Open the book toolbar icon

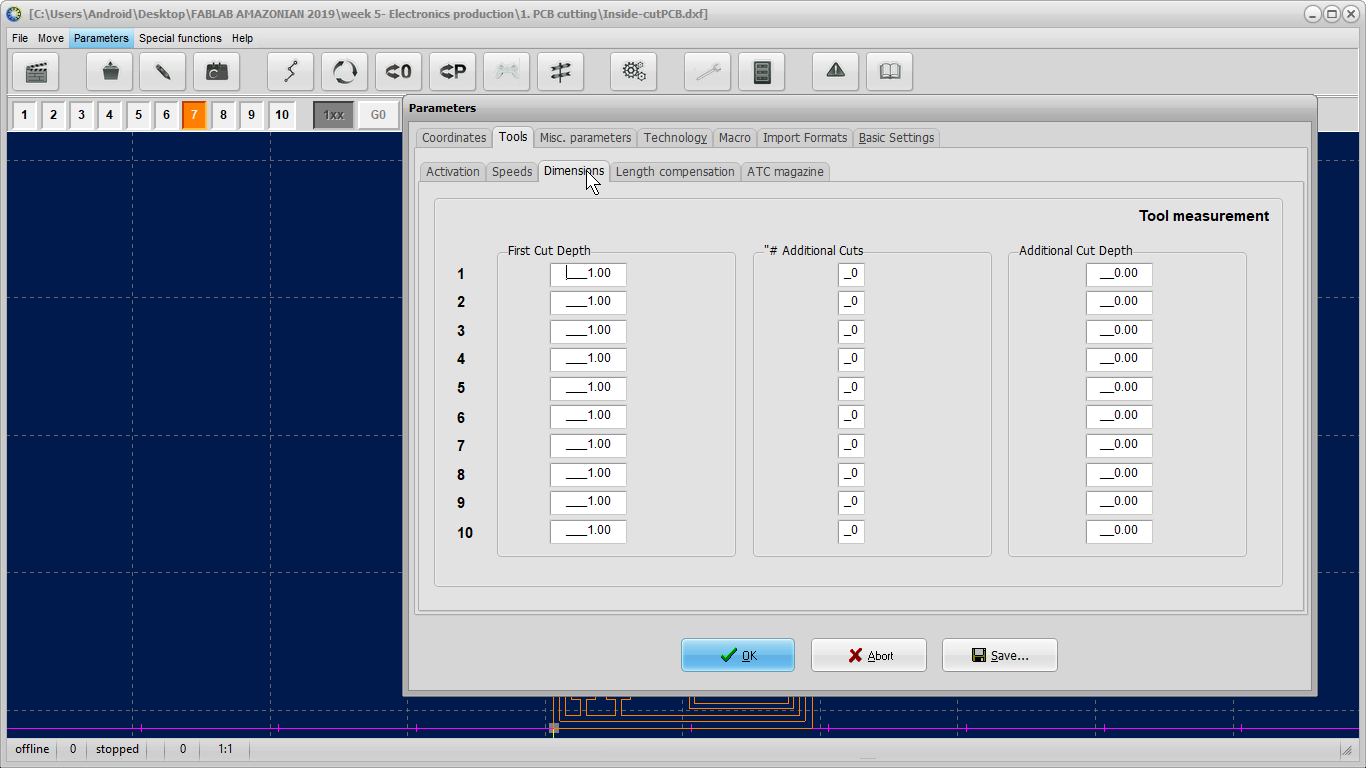point(890,72)
